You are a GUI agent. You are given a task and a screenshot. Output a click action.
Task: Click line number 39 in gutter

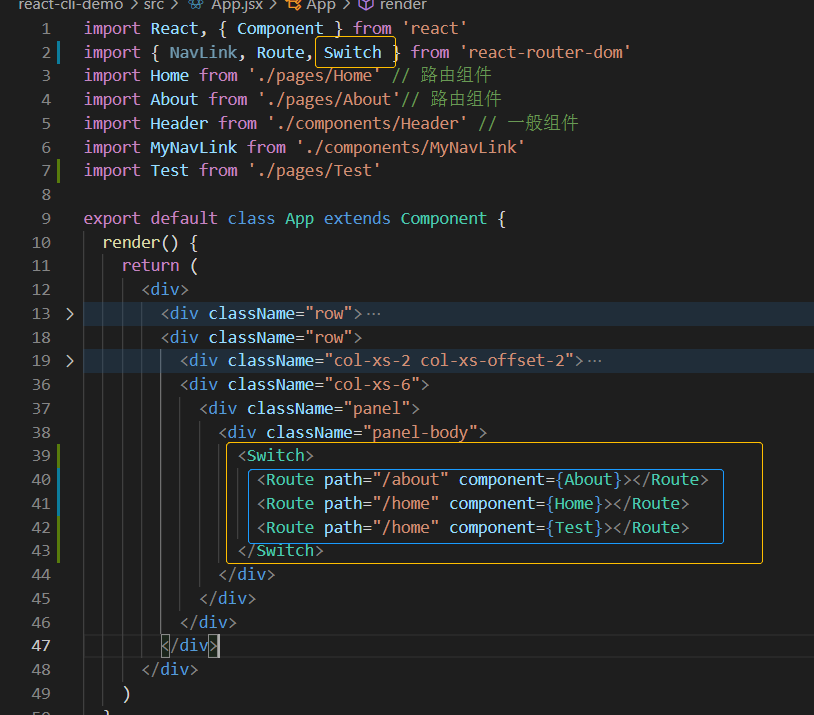(x=41, y=456)
